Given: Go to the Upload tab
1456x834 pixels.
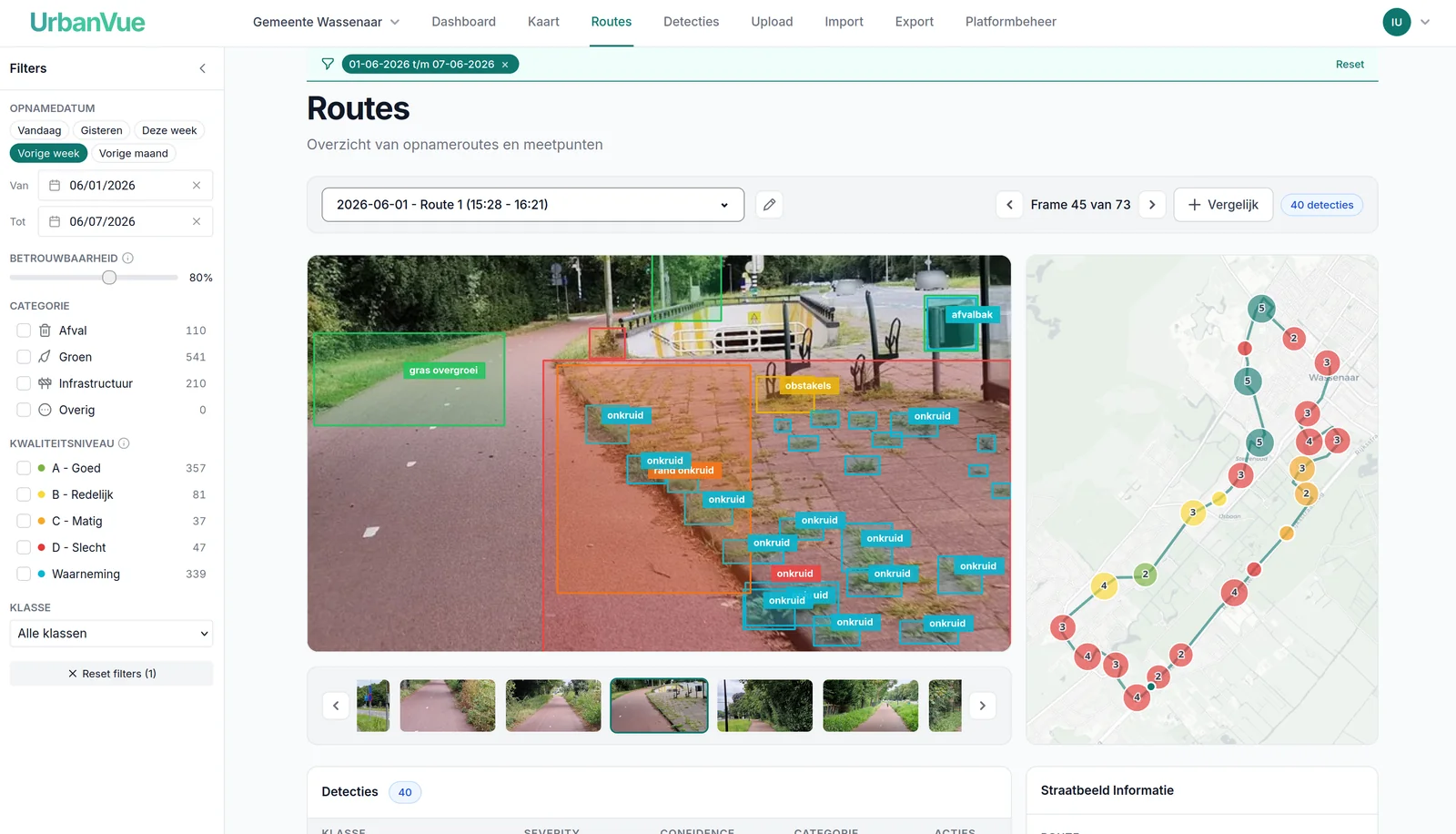Looking at the screenshot, I should click(772, 22).
